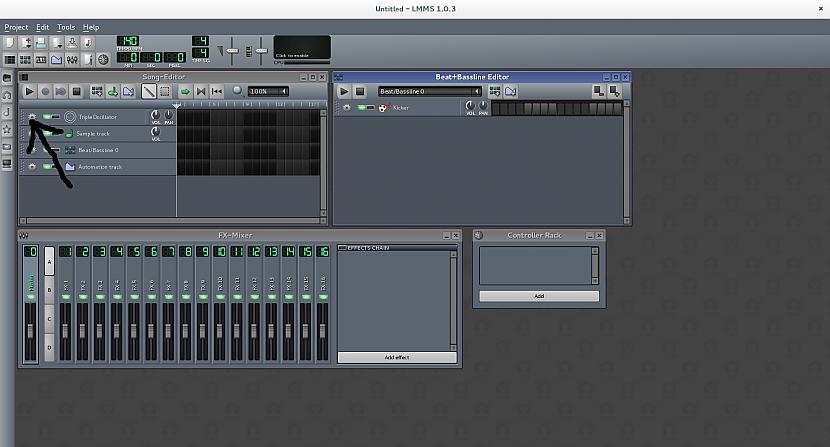Open Automation track gear menu

pos(32,166)
